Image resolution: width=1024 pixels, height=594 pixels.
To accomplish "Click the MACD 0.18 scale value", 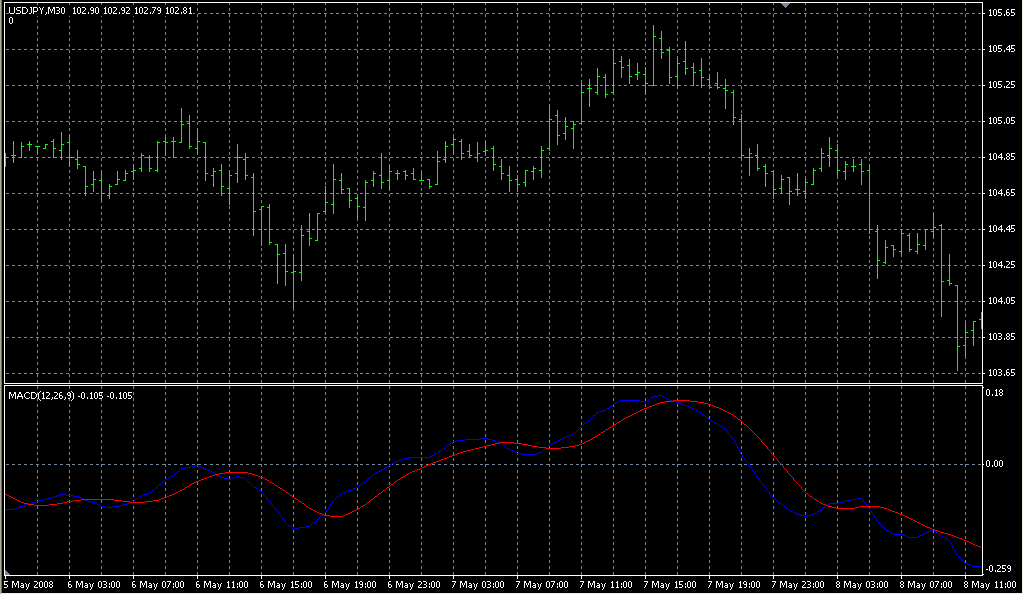I will click(x=994, y=393).
